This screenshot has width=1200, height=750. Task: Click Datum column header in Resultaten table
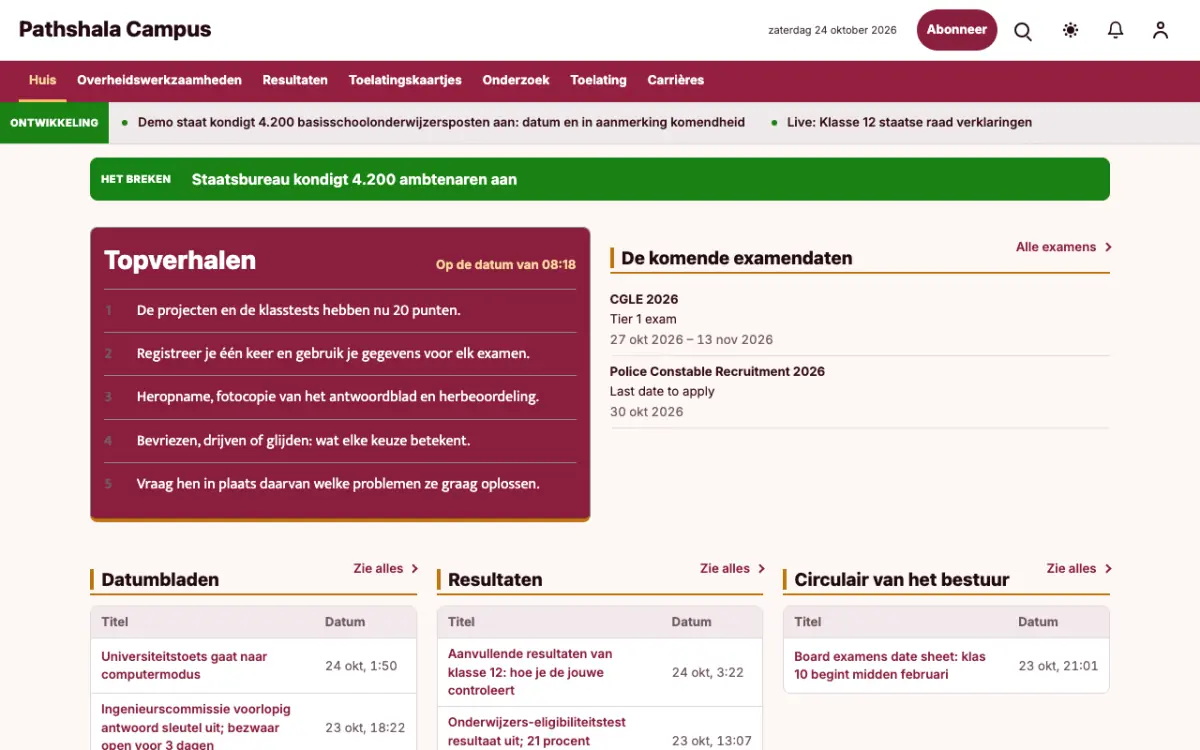[x=691, y=622]
